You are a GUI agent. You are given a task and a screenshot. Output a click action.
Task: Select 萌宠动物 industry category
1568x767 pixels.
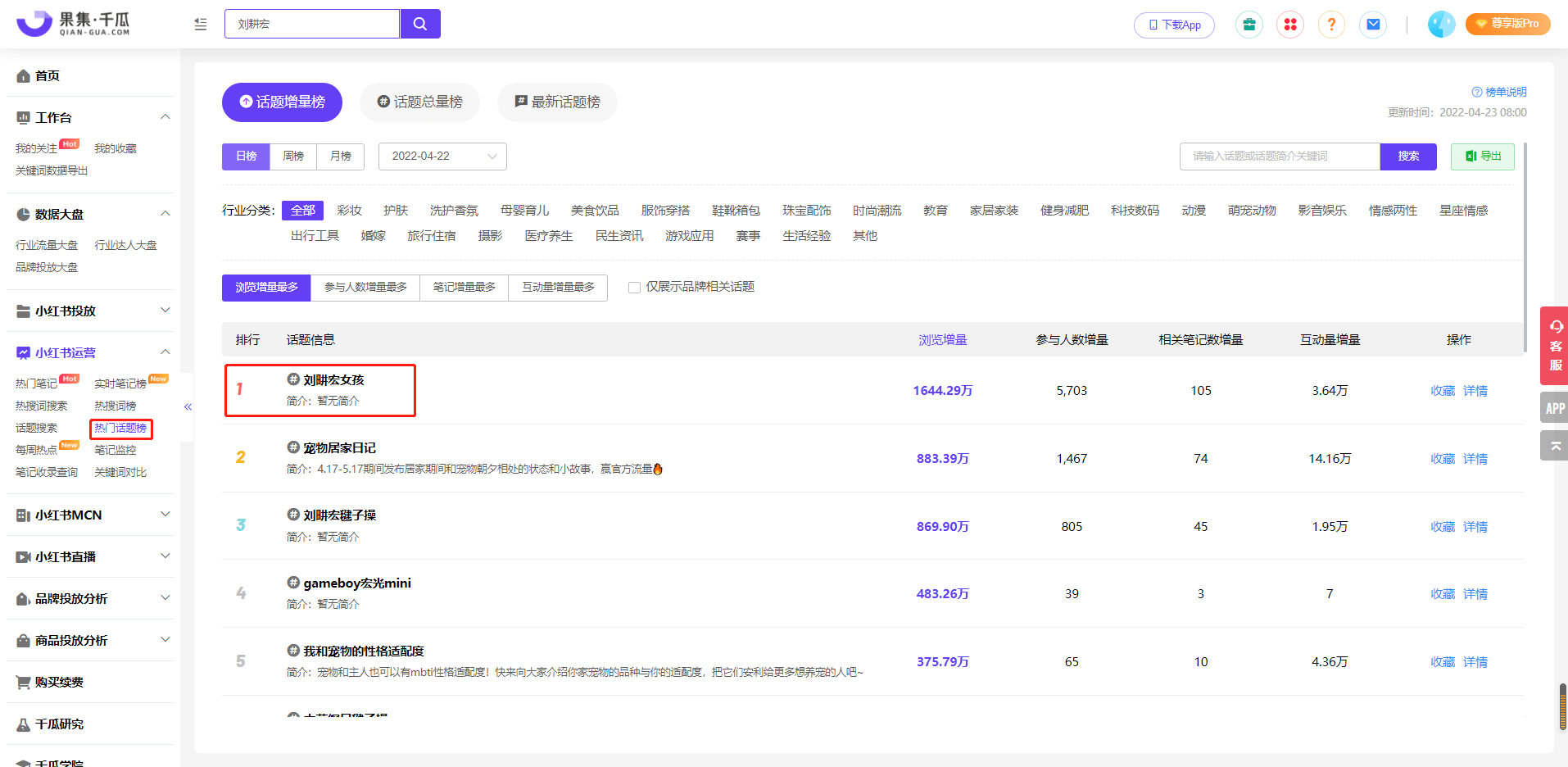[1252, 211]
